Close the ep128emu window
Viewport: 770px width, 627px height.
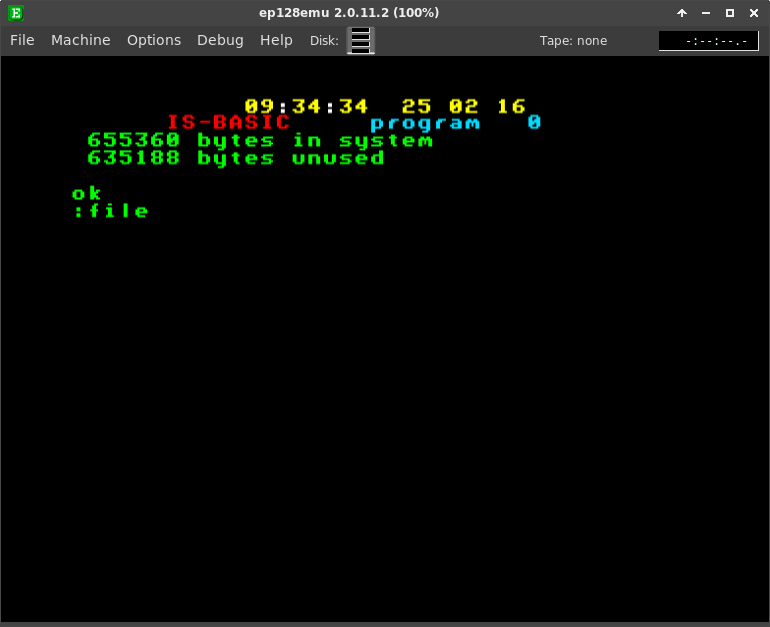(x=754, y=13)
